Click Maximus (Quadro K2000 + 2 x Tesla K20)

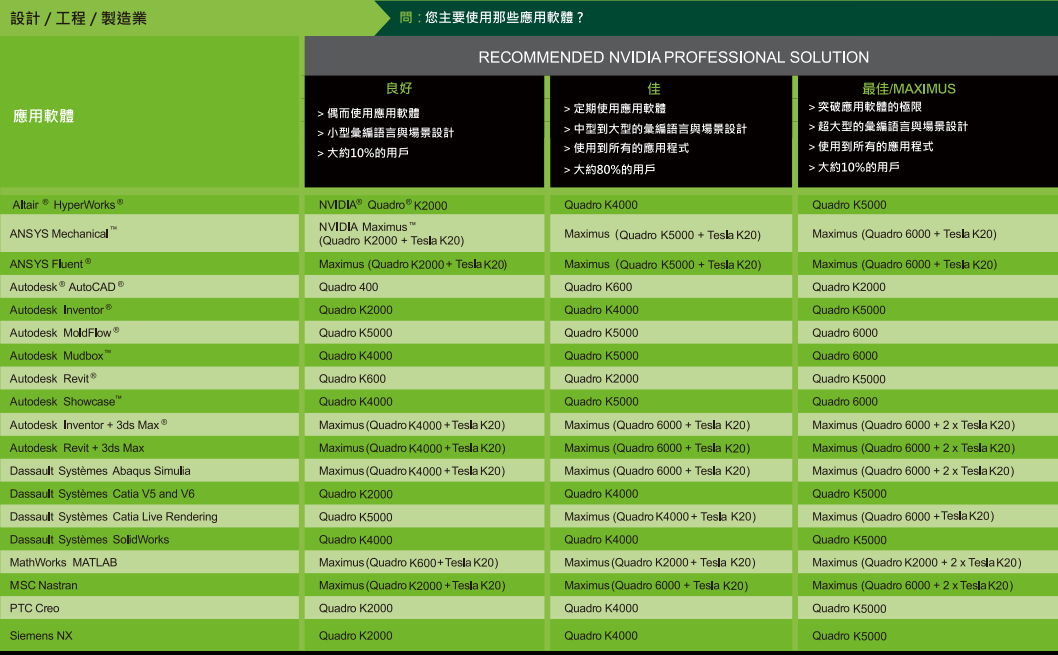point(916,563)
